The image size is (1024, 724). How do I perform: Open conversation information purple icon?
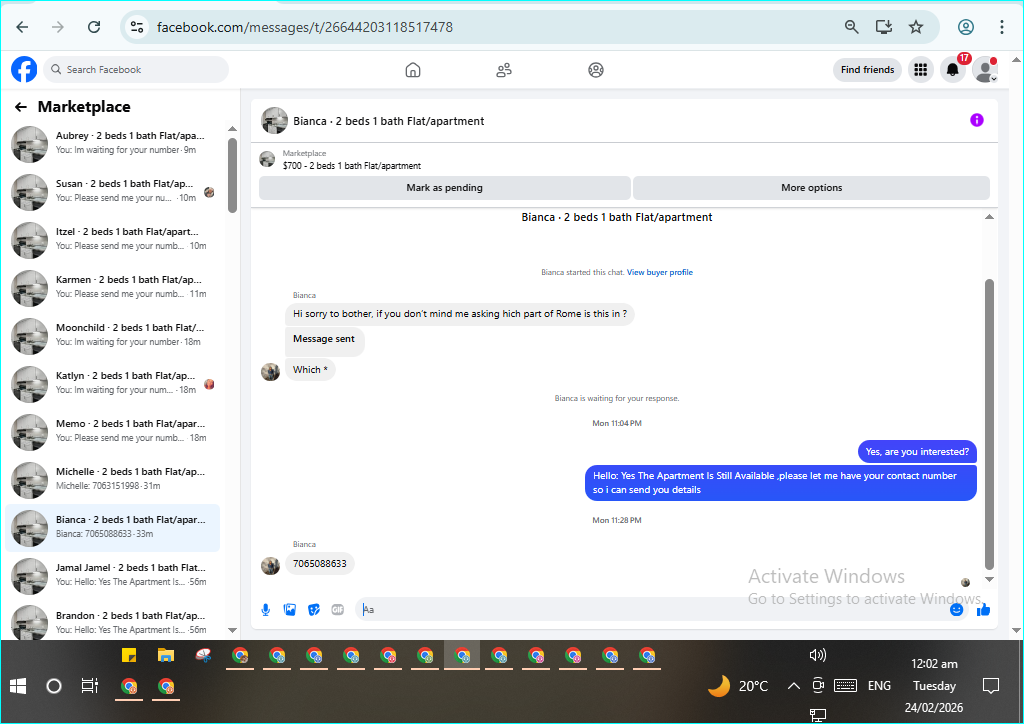[x=976, y=120]
